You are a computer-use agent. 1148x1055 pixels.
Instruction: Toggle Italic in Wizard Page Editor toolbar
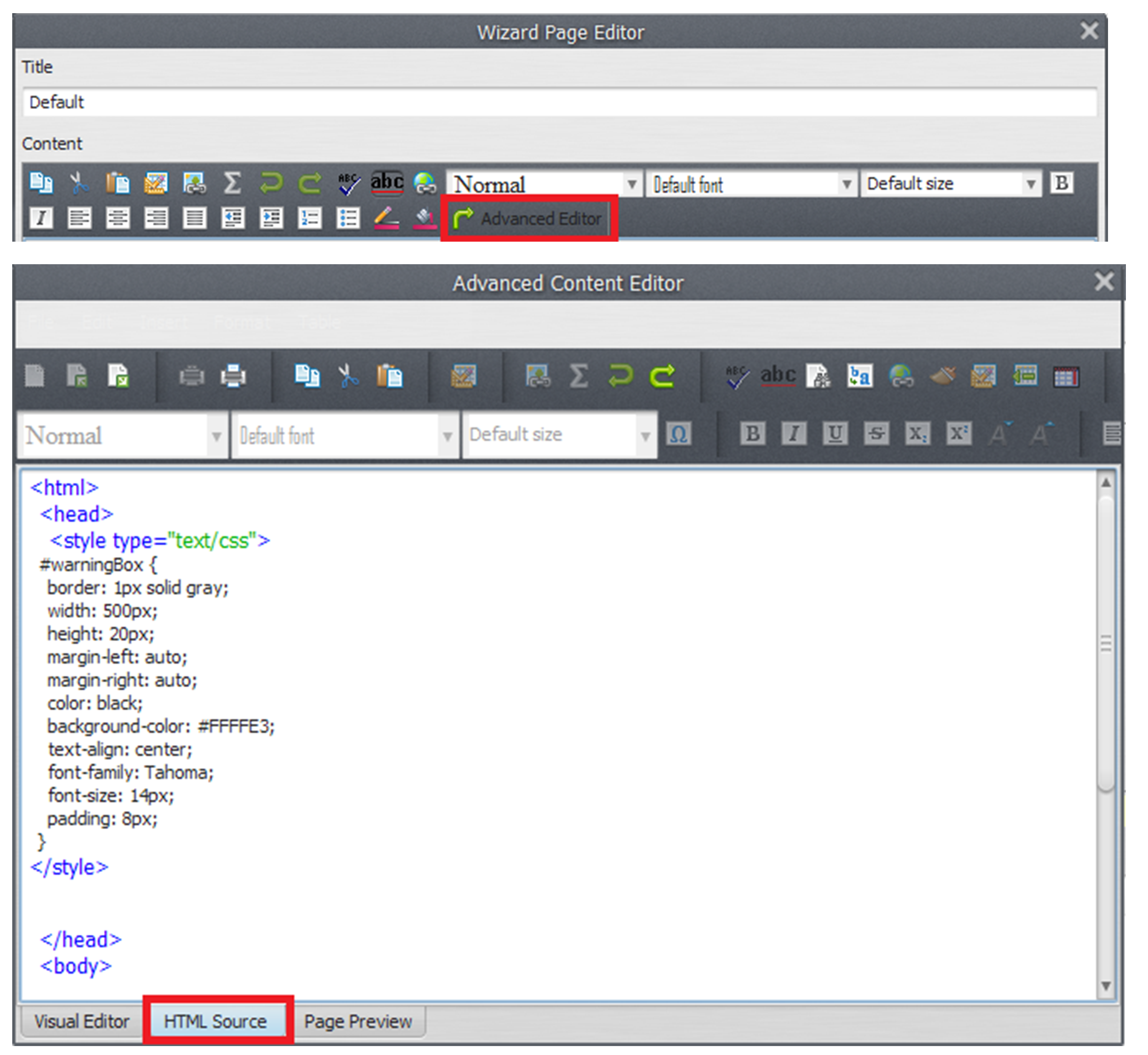point(41,219)
